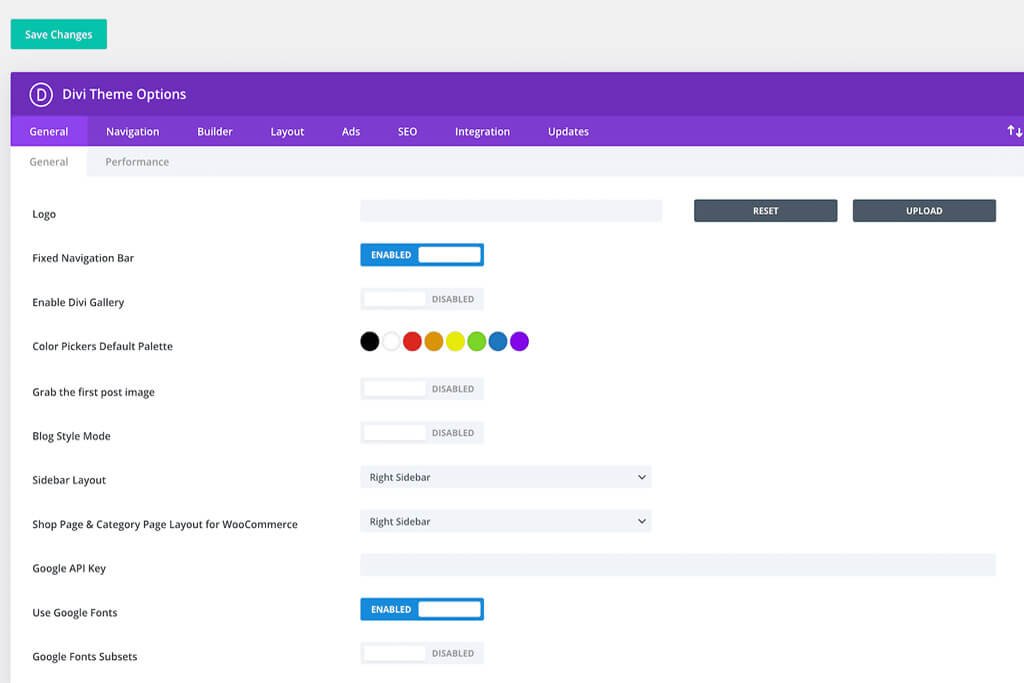Click the Google Fonts Subsets label

tap(85, 656)
